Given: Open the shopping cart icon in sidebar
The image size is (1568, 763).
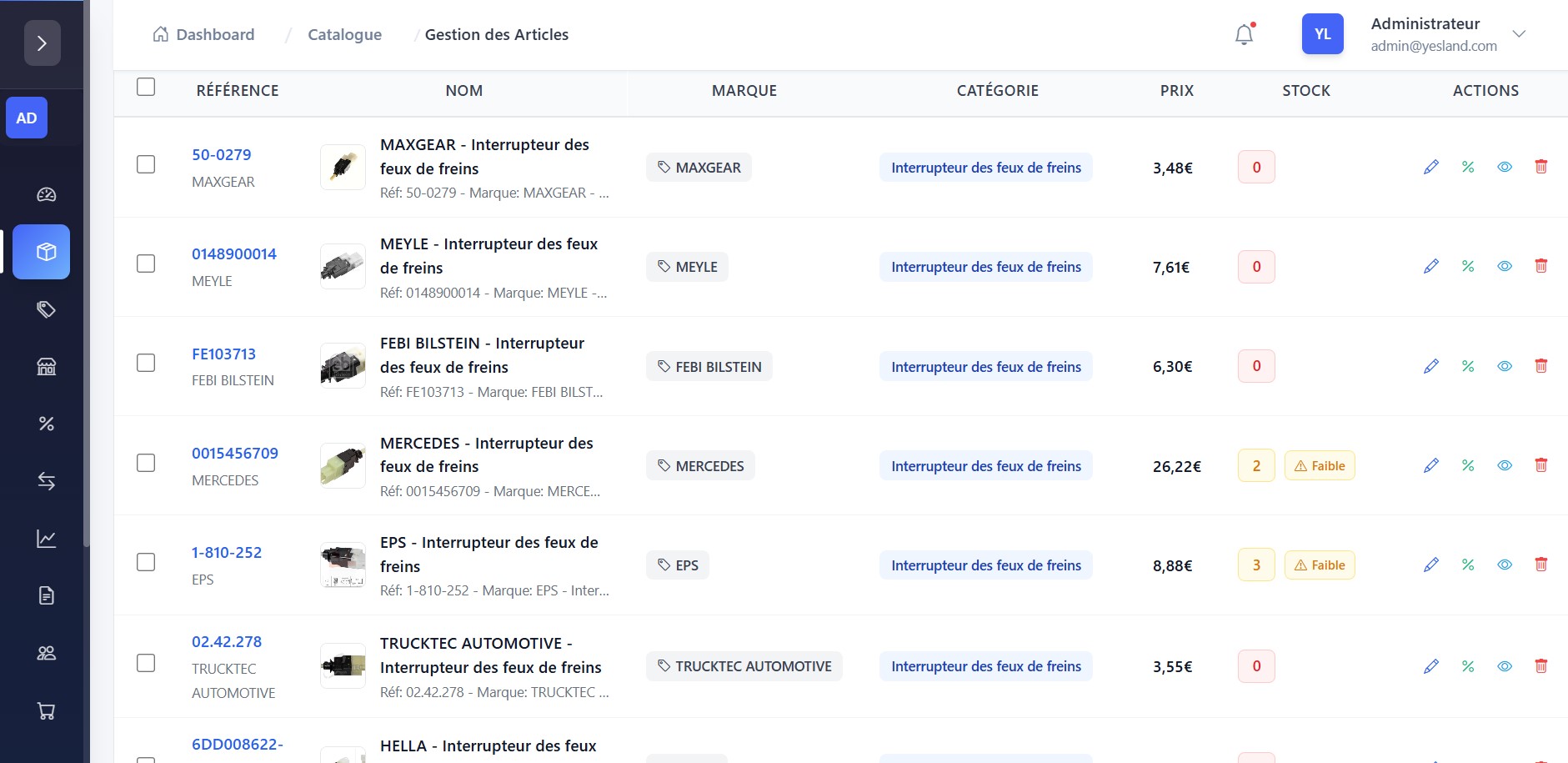Looking at the screenshot, I should coord(47,710).
